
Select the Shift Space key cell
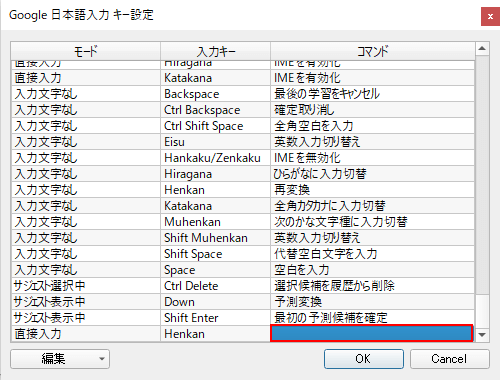(215, 254)
